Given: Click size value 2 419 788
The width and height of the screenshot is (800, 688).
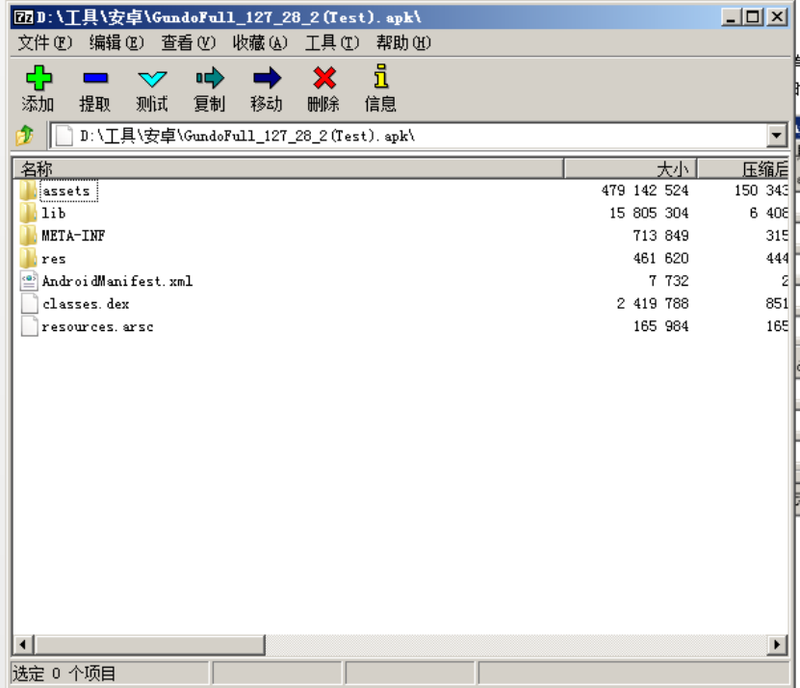Looking at the screenshot, I should pyautogui.click(x=653, y=304).
